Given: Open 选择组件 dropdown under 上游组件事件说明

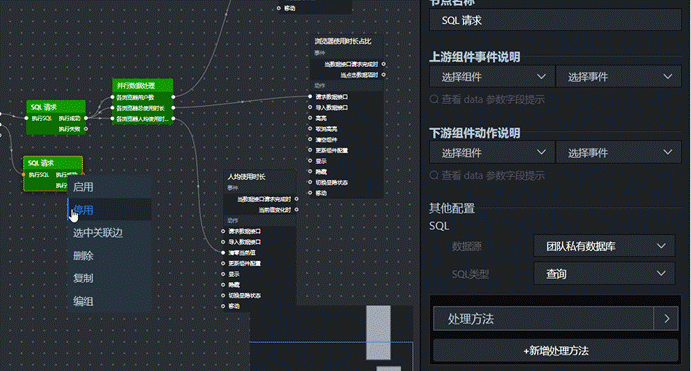Looking at the screenshot, I should (492, 77).
